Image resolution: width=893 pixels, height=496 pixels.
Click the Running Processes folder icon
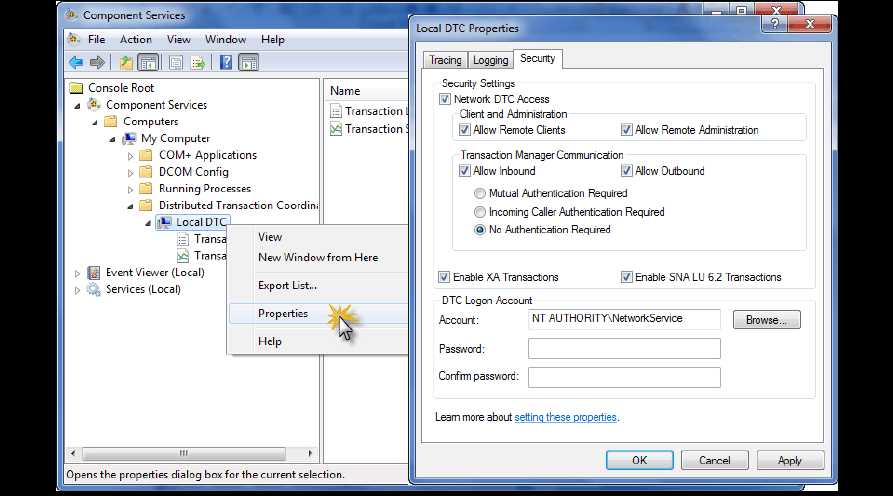pyautogui.click(x=146, y=188)
